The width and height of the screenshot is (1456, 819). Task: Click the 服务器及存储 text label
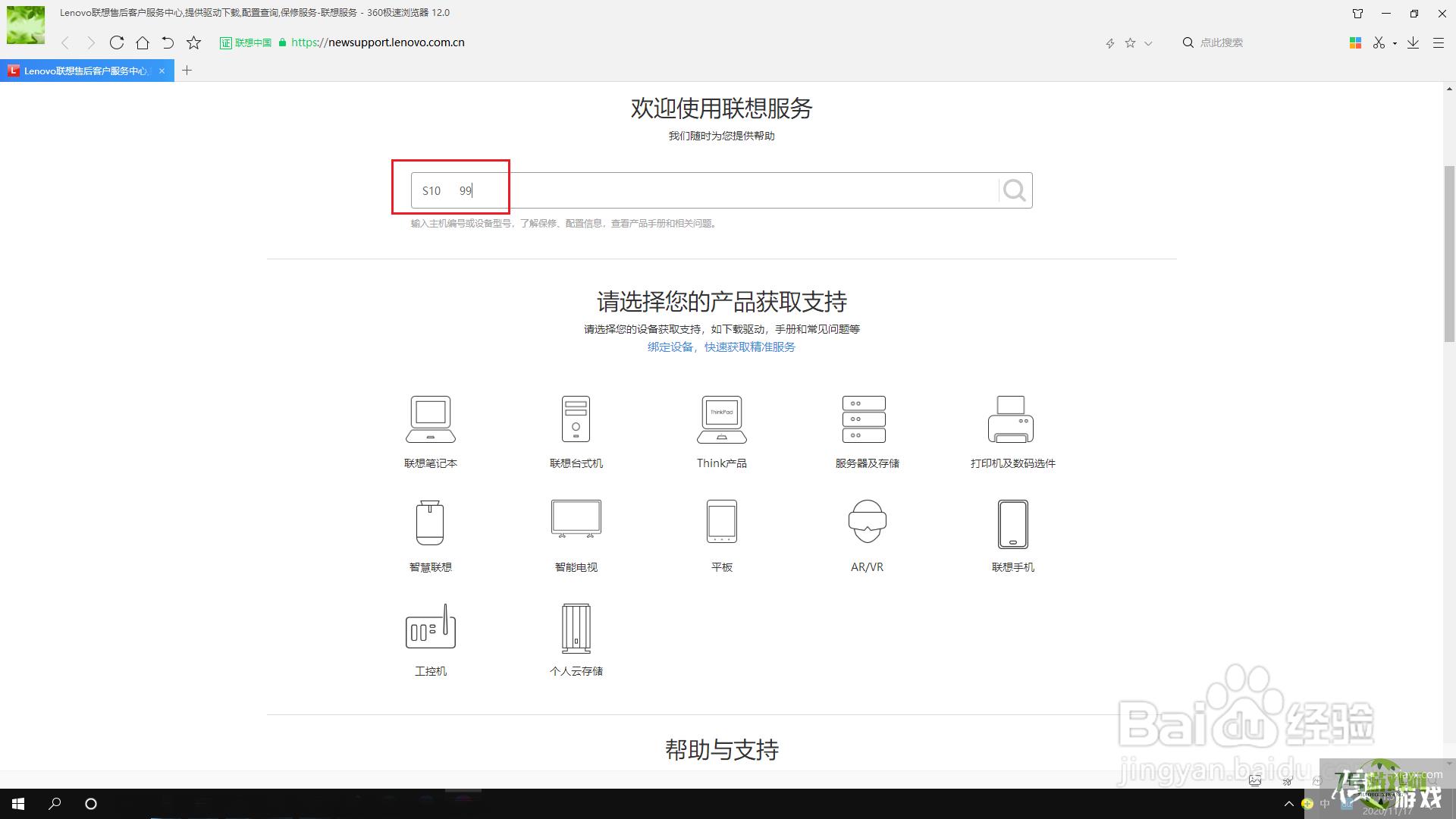867,463
